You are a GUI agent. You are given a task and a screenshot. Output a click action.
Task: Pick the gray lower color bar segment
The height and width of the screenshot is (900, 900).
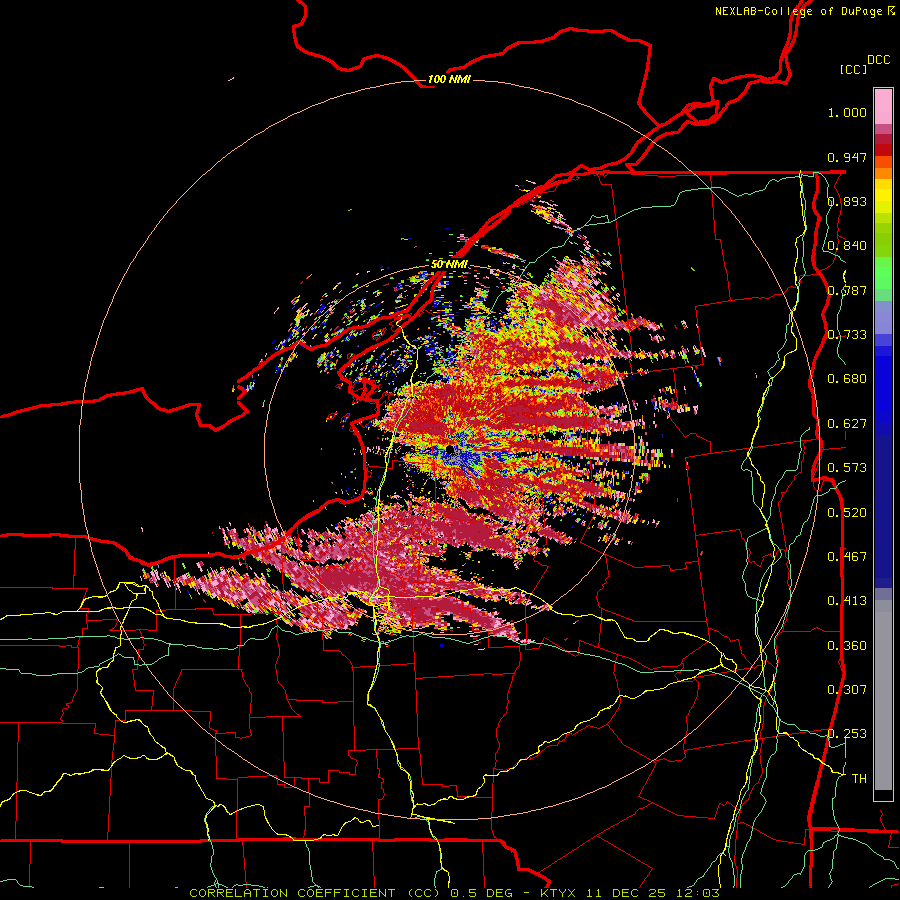883,695
